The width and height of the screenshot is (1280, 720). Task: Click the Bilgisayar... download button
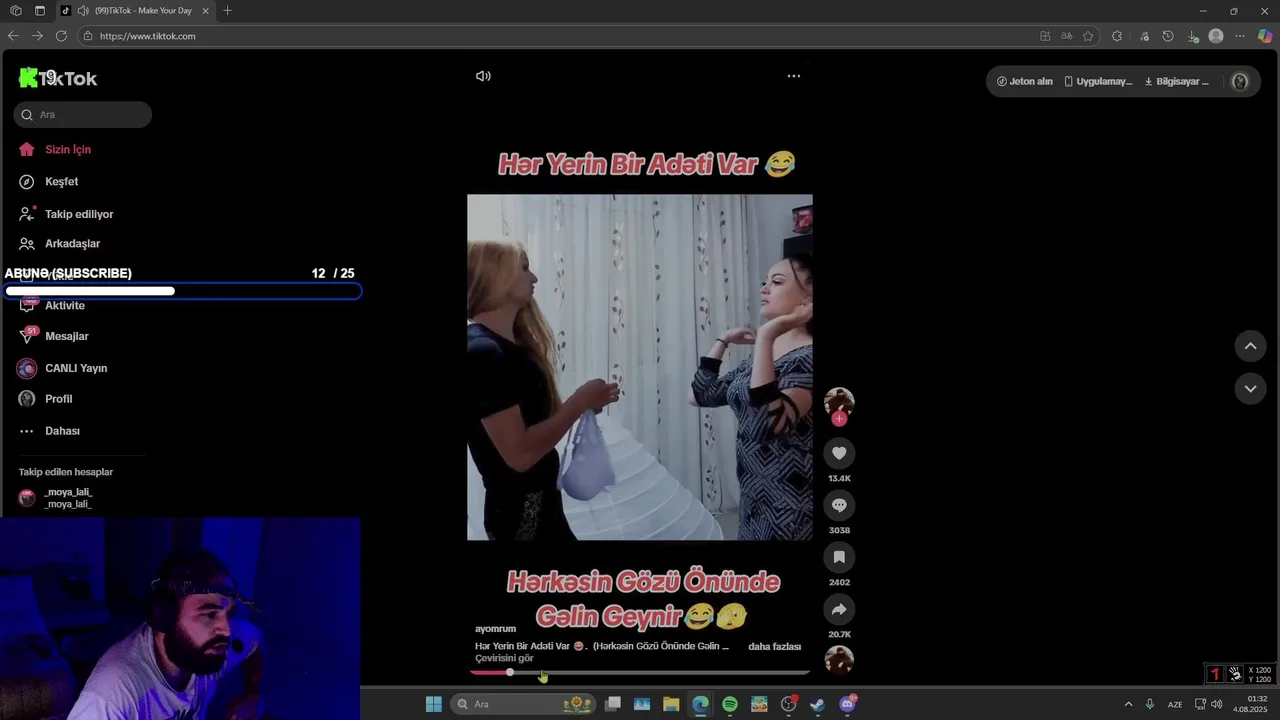click(1177, 82)
